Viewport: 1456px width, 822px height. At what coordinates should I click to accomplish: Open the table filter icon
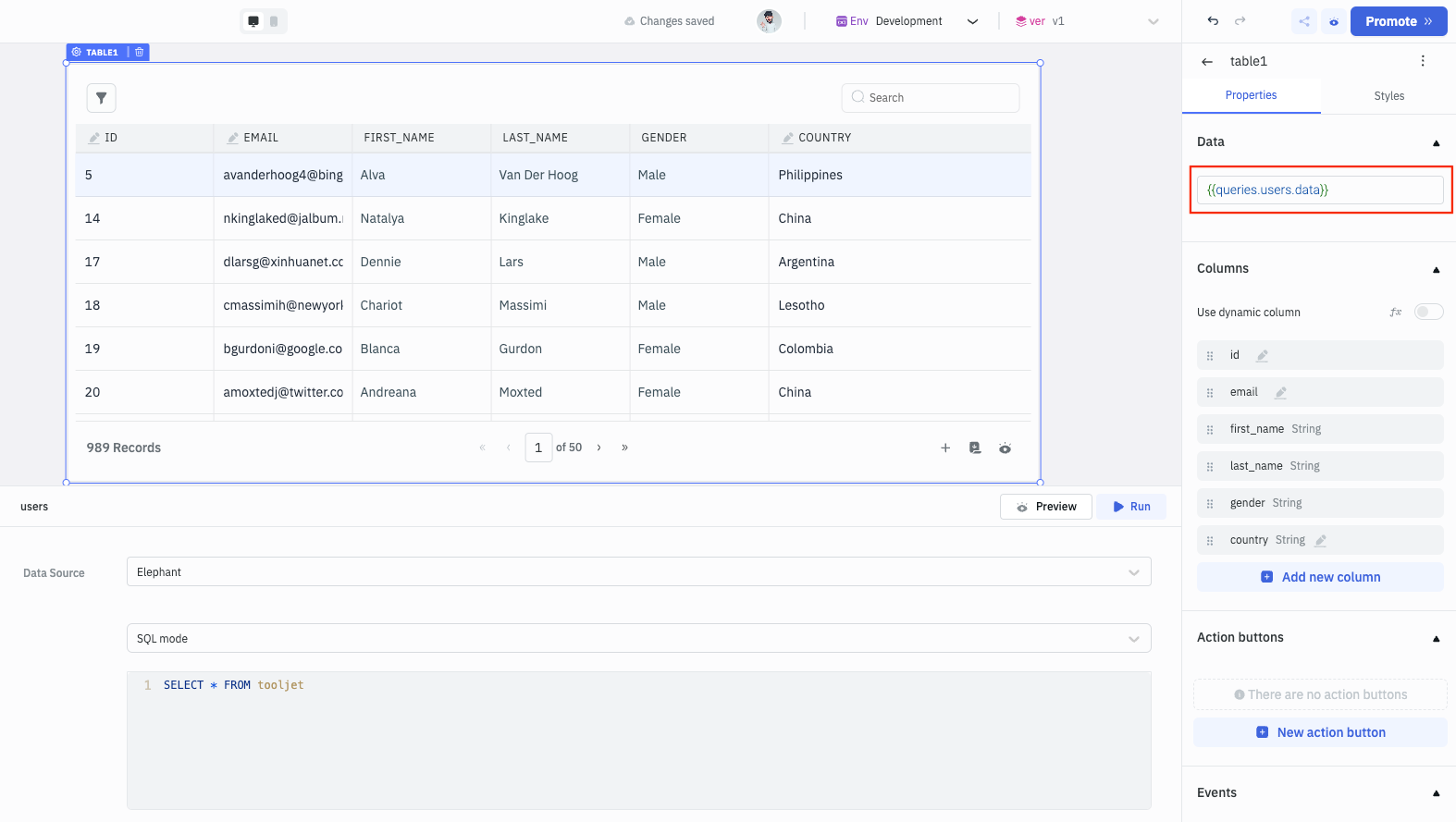tap(101, 98)
